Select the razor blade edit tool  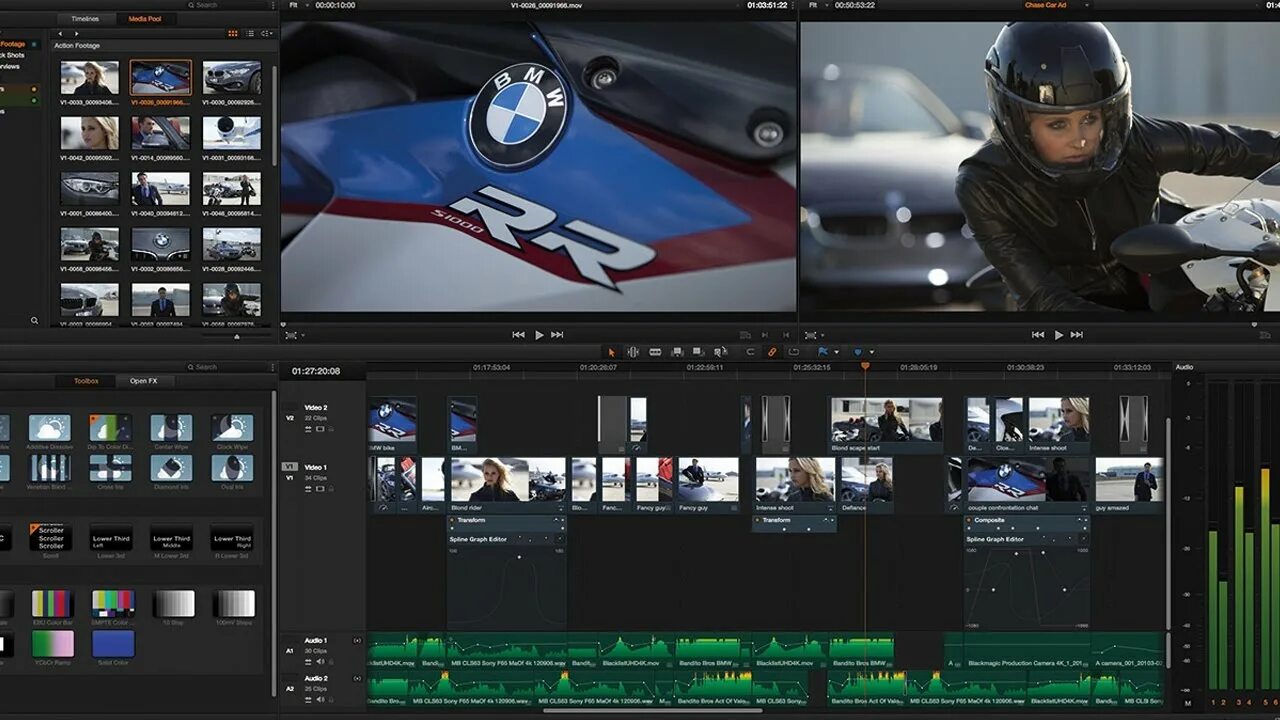click(655, 352)
